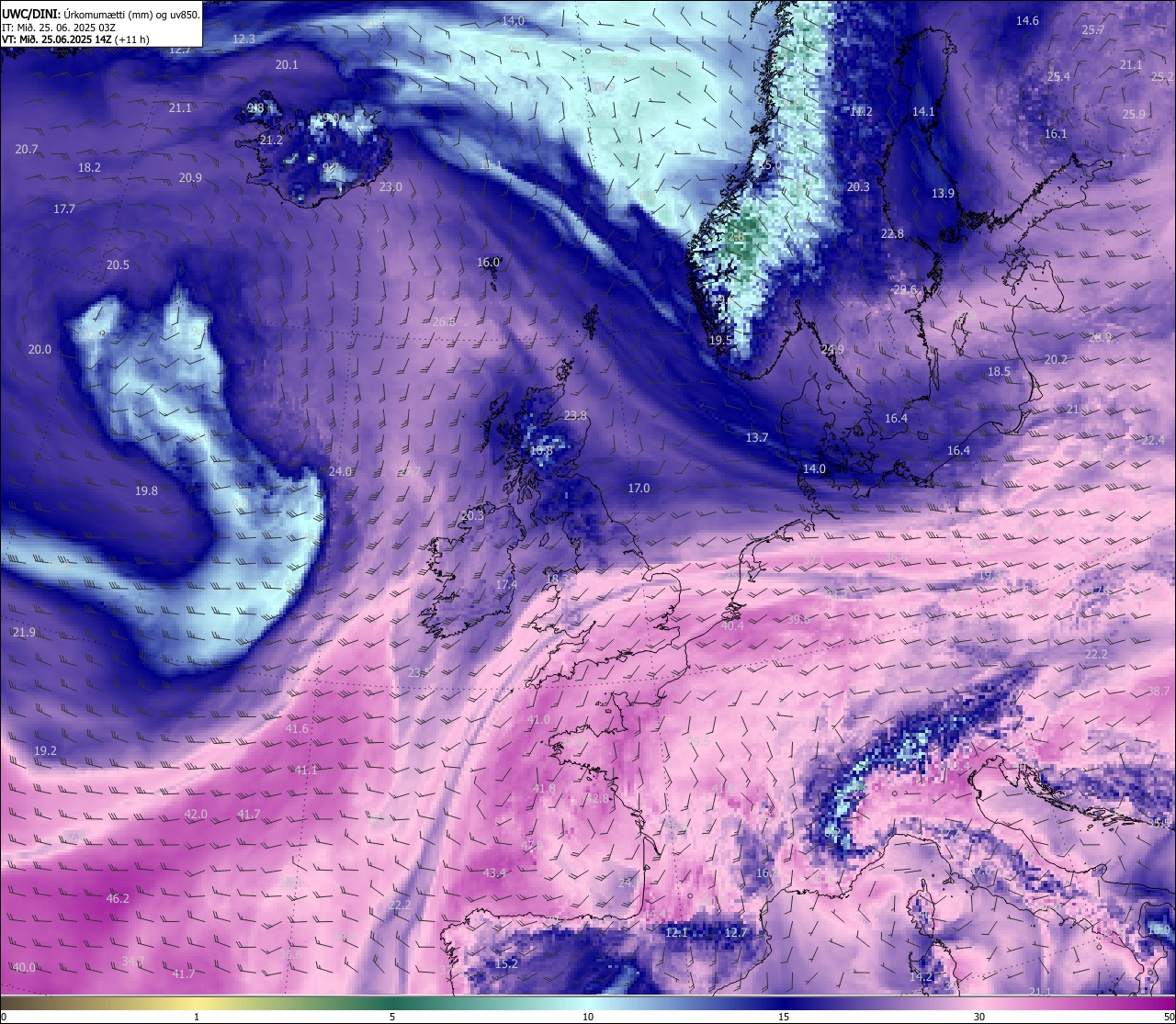Image resolution: width=1176 pixels, height=1024 pixels.
Task: Click the 17.7 value label
Action: pos(63,208)
